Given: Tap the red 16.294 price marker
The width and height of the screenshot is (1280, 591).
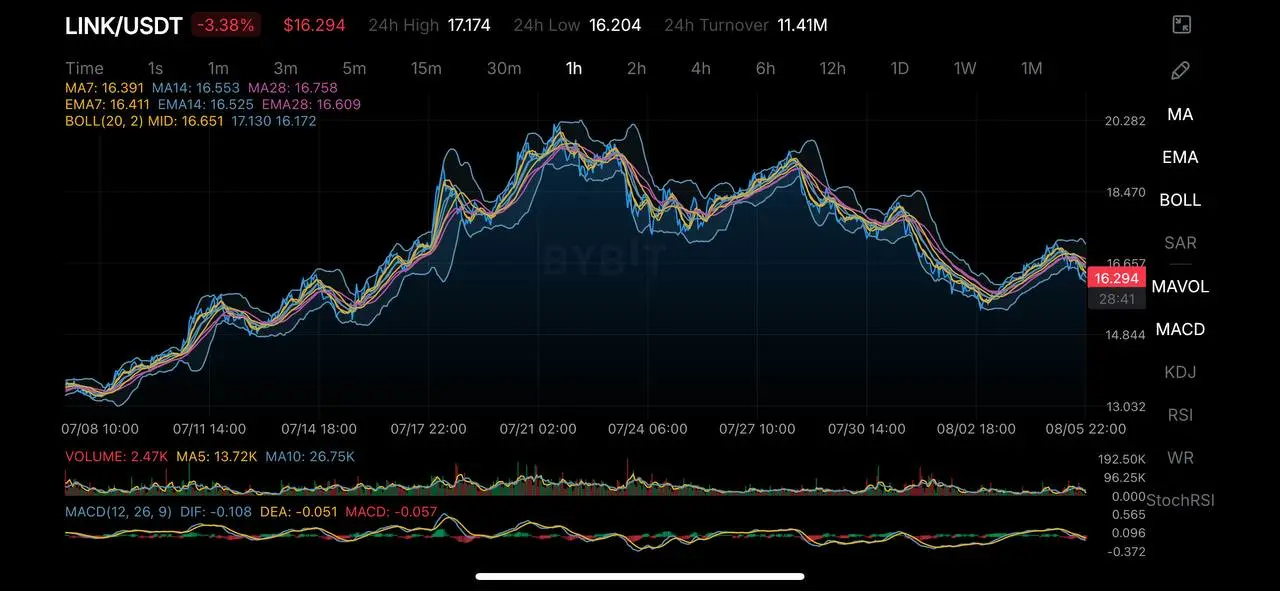Looking at the screenshot, I should coord(1116,278).
